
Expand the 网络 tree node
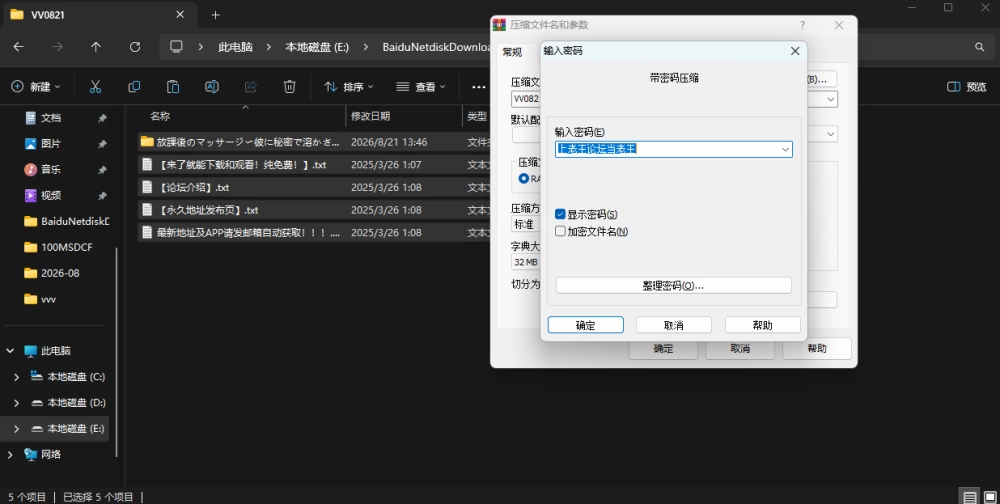point(10,454)
